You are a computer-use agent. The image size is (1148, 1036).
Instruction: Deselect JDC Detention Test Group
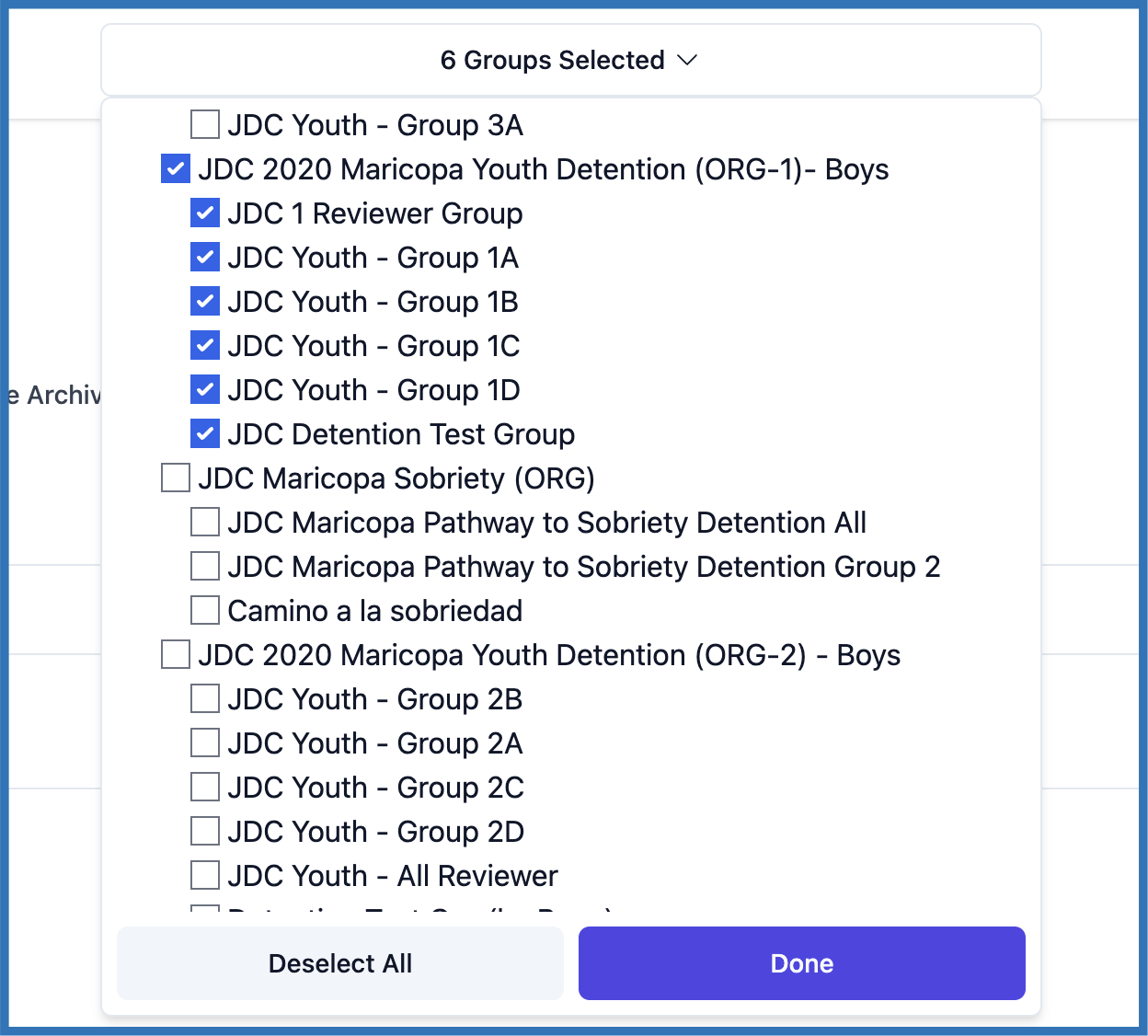point(205,433)
